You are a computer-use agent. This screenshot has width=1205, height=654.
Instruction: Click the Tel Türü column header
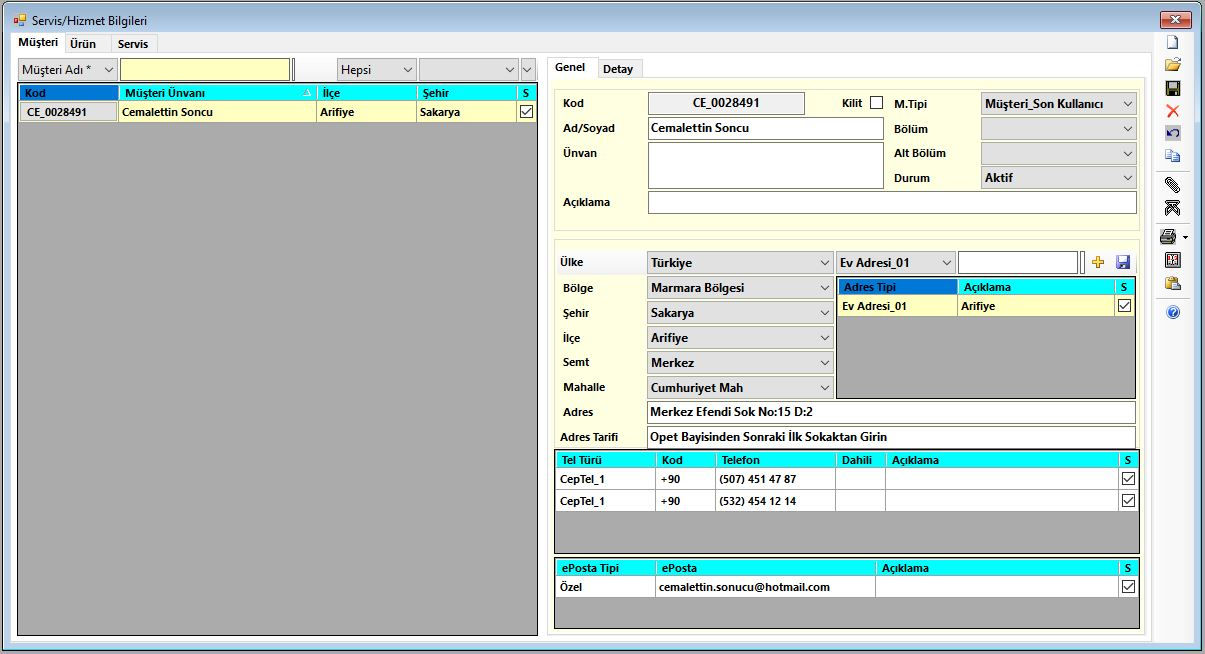click(x=606, y=460)
